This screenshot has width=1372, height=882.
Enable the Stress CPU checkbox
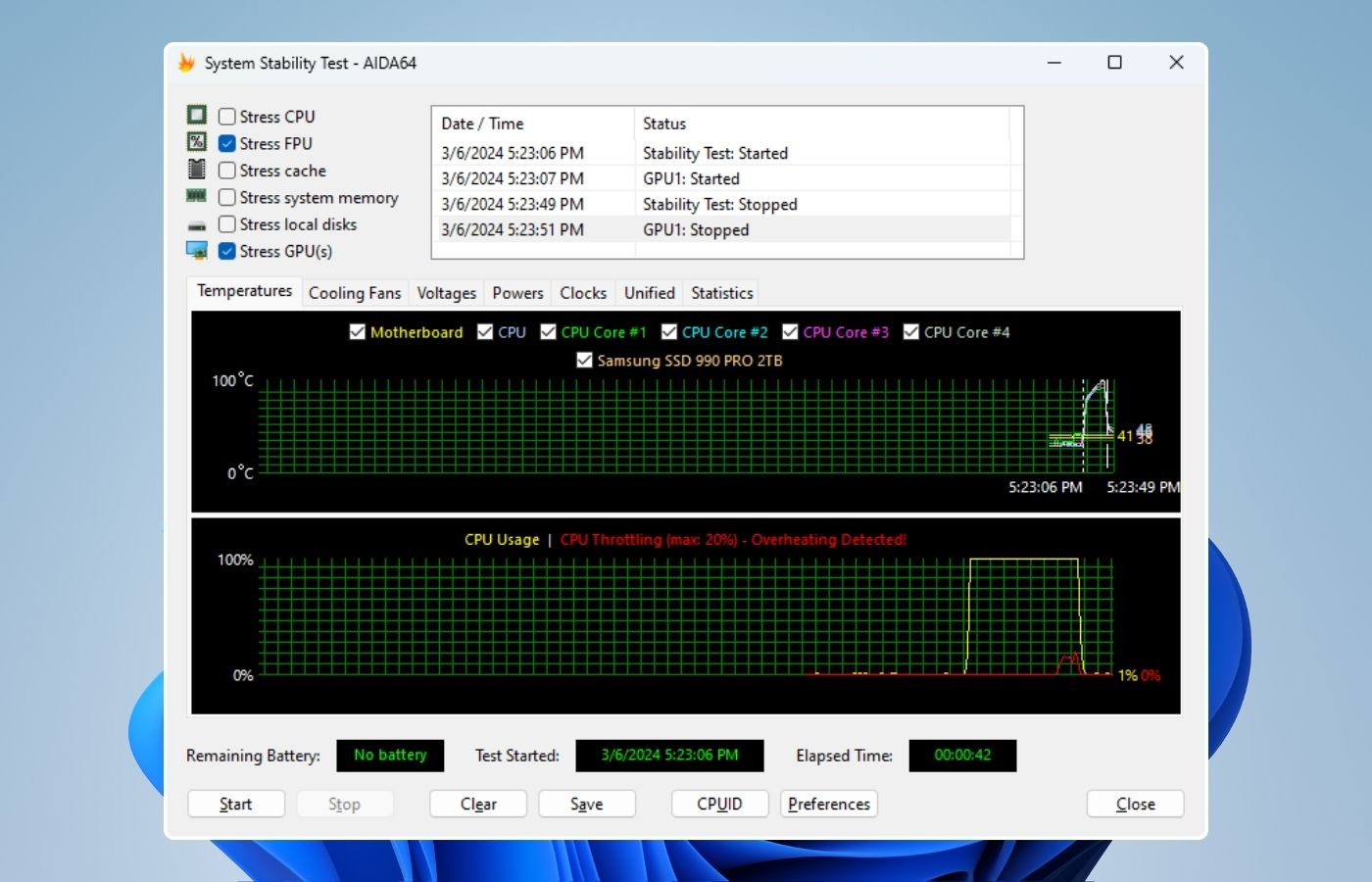[x=226, y=117]
